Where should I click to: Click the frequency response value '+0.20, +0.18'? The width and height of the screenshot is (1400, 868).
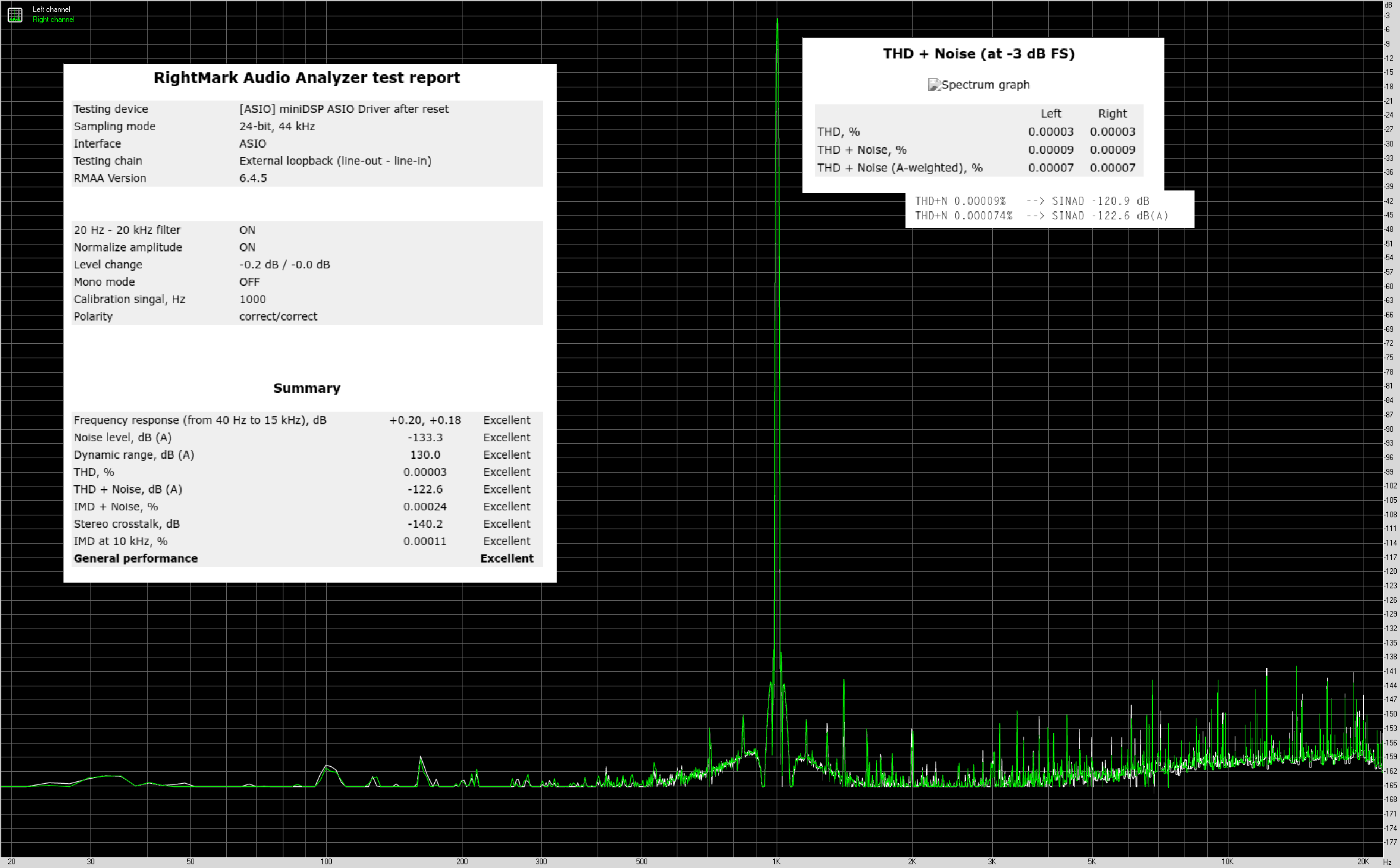pyautogui.click(x=425, y=420)
